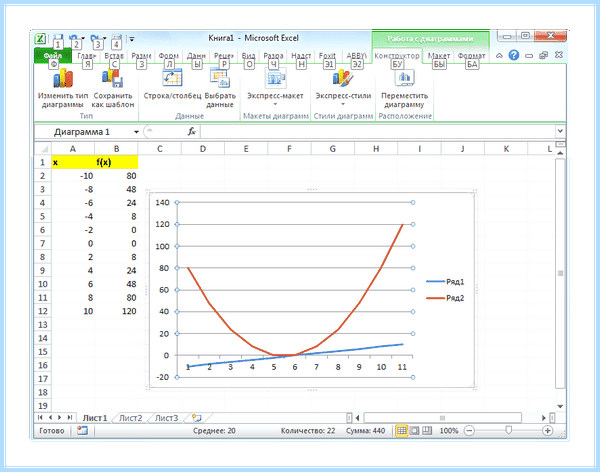
Task: Redo the action in Quick Access toolbar
Action: (x=95, y=38)
